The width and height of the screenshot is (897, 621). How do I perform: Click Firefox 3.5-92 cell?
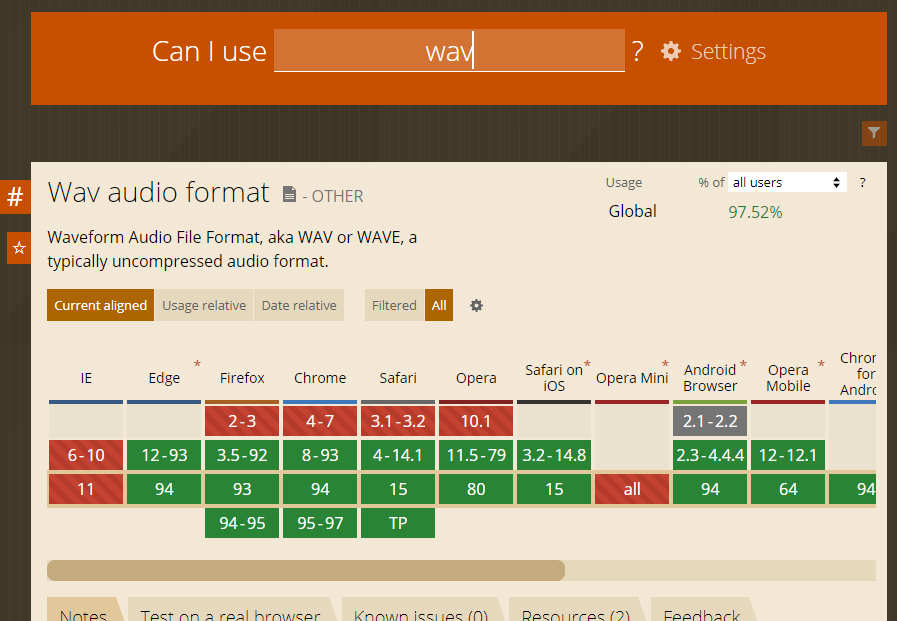[x=242, y=455]
